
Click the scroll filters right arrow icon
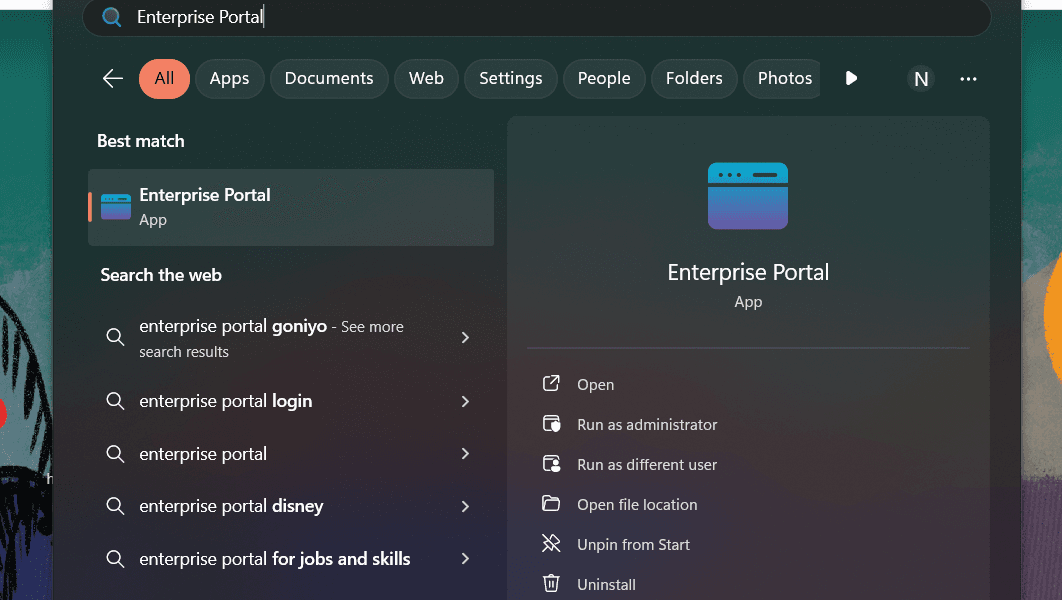click(x=851, y=79)
